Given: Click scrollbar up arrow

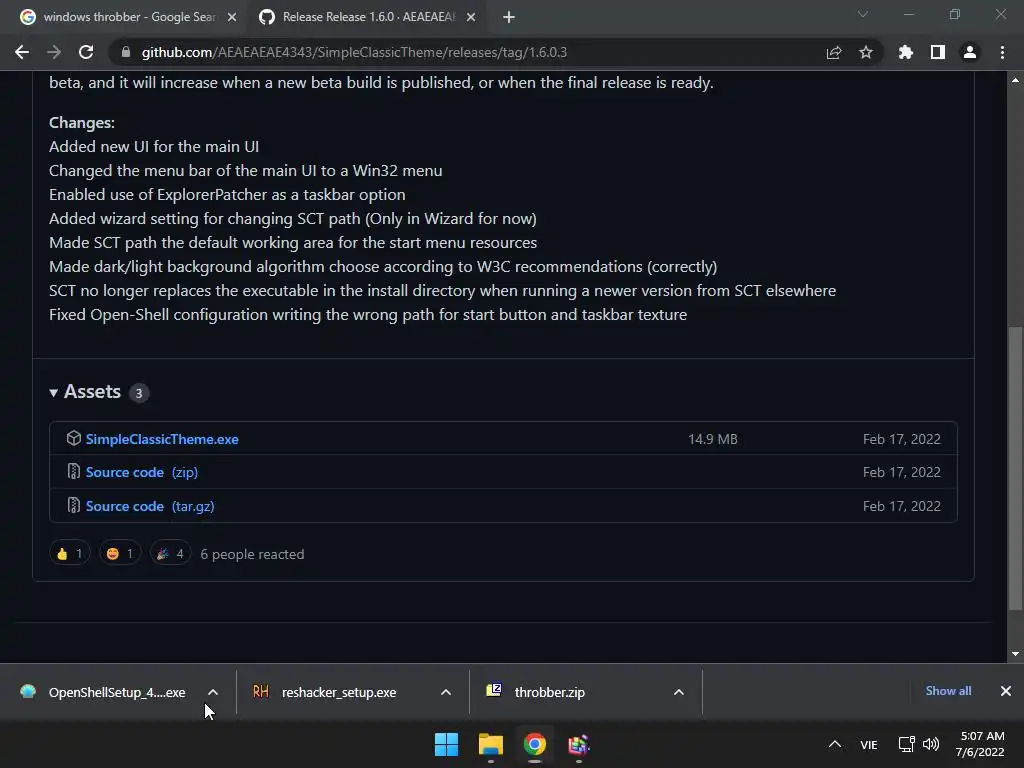Looking at the screenshot, I should tap(1016, 80).
